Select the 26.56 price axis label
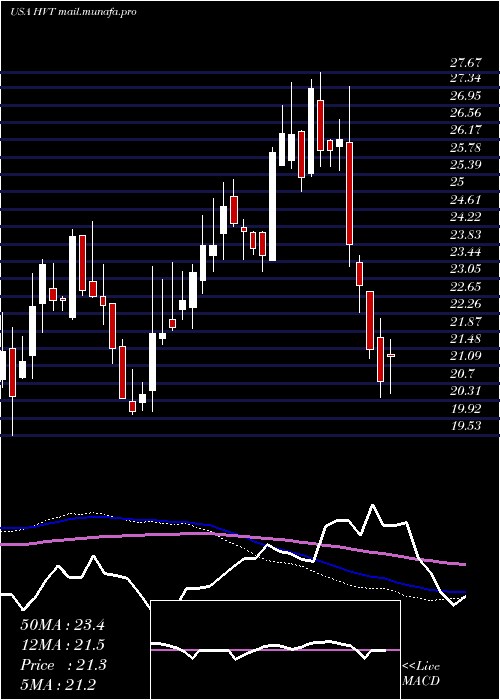The height and width of the screenshot is (700, 500). 465,113
